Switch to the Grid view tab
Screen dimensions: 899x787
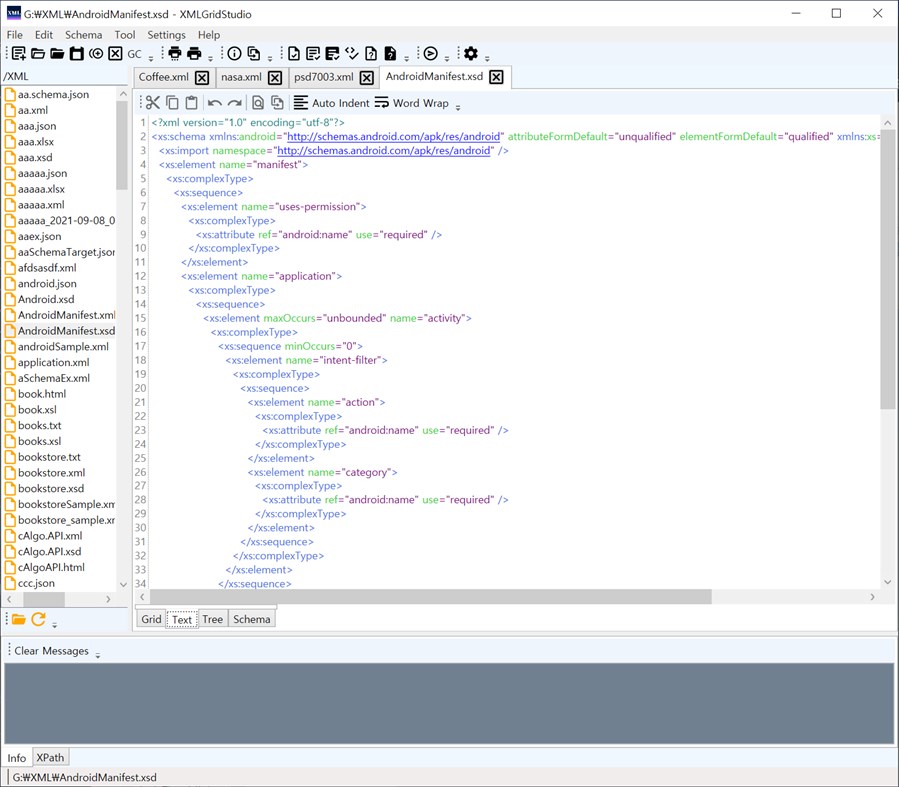(151, 619)
